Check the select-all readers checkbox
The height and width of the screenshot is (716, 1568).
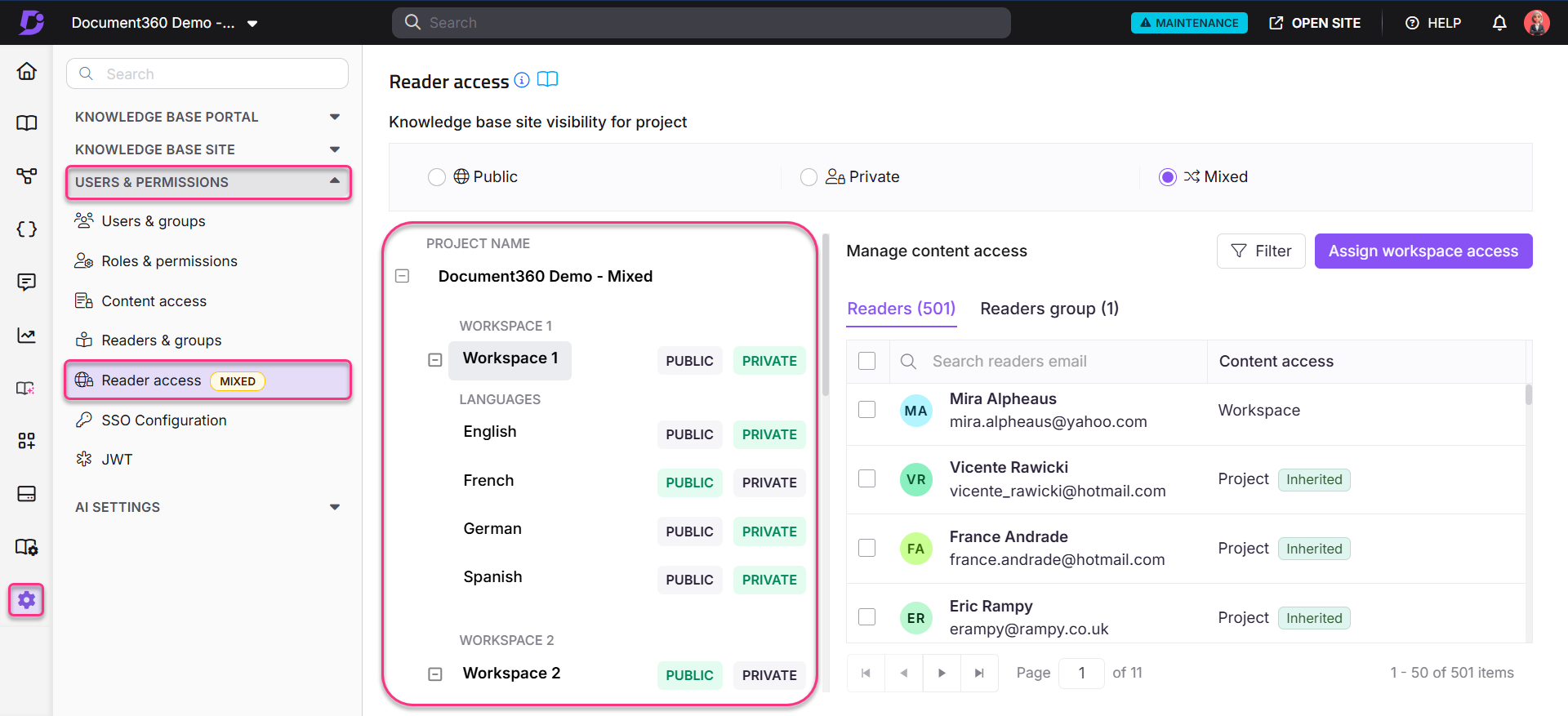pyautogui.click(x=867, y=361)
